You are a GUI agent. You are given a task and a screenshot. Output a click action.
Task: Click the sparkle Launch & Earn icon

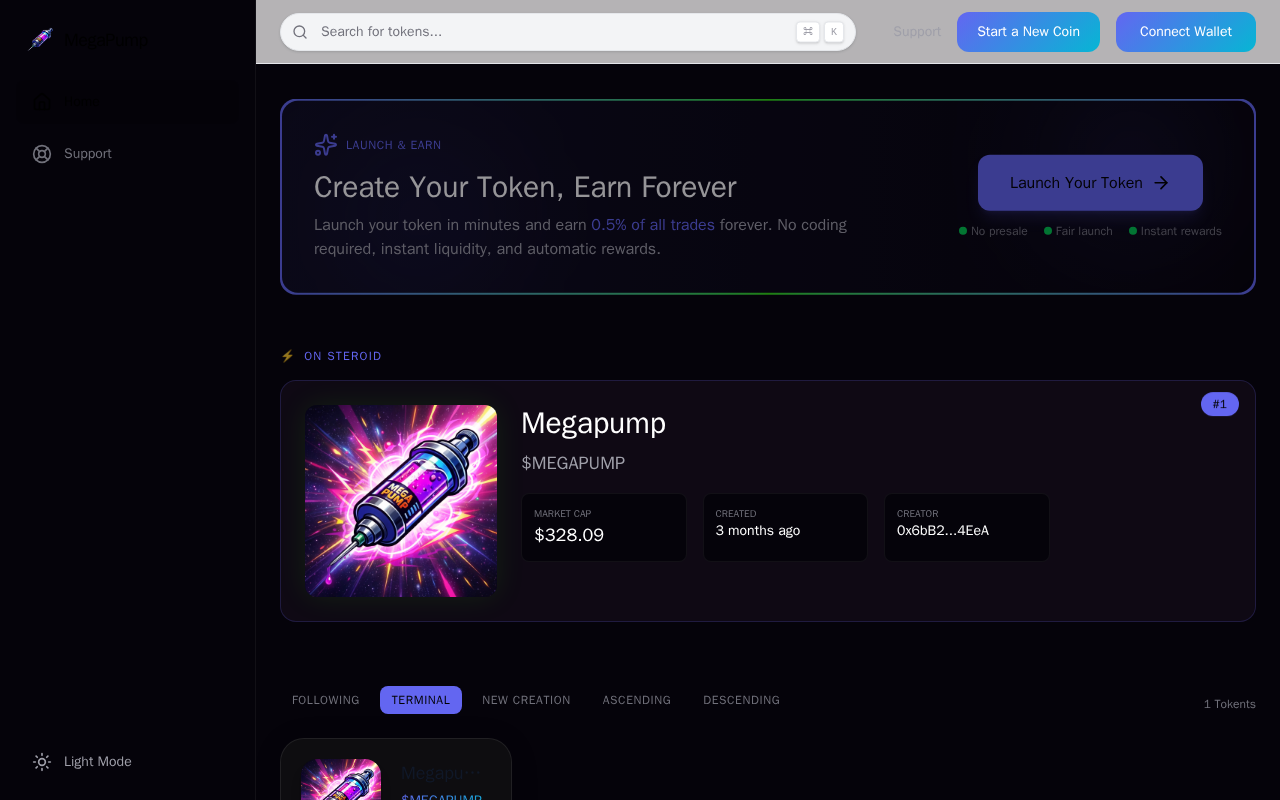click(326, 145)
